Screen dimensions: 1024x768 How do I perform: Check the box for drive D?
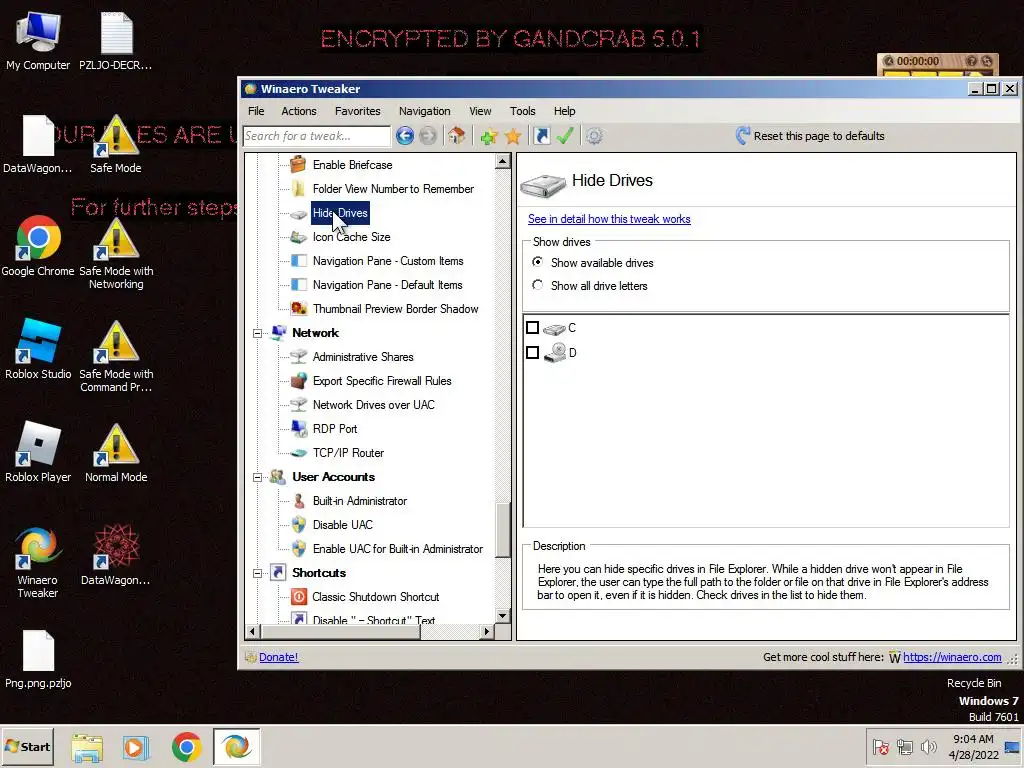point(532,353)
